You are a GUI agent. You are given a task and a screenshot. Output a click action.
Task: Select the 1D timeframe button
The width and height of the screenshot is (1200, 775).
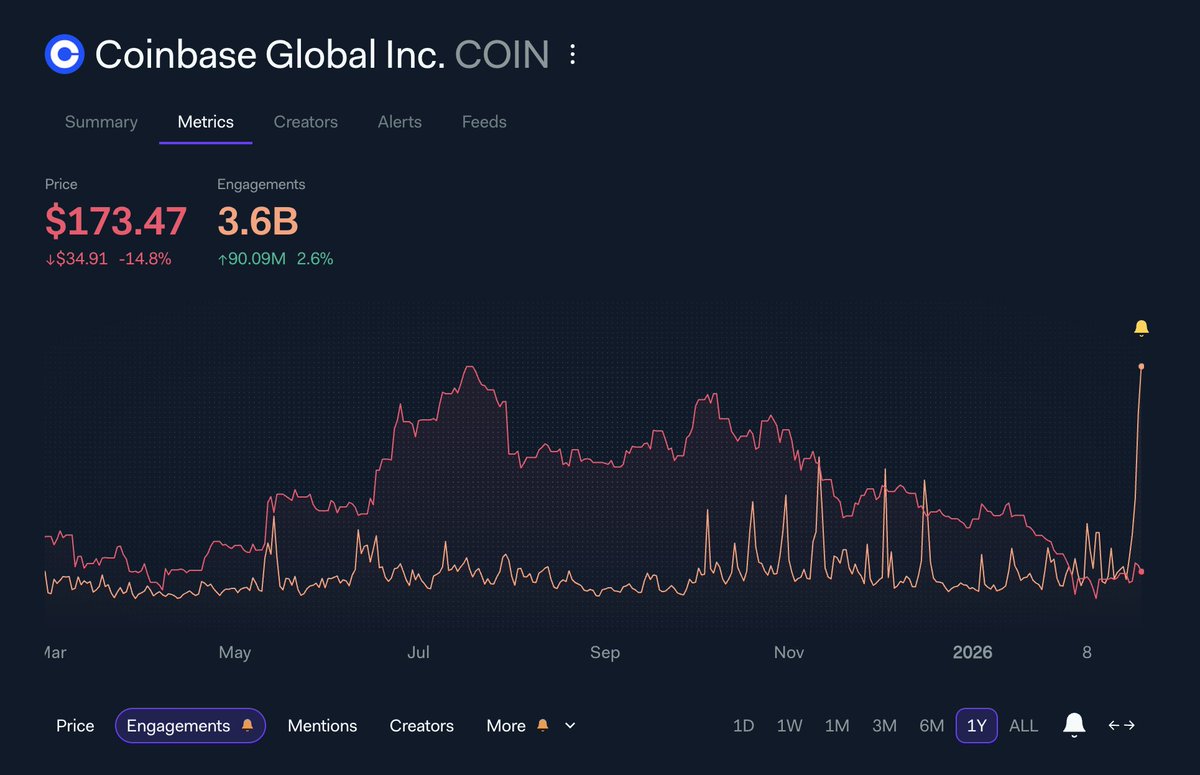pos(743,725)
